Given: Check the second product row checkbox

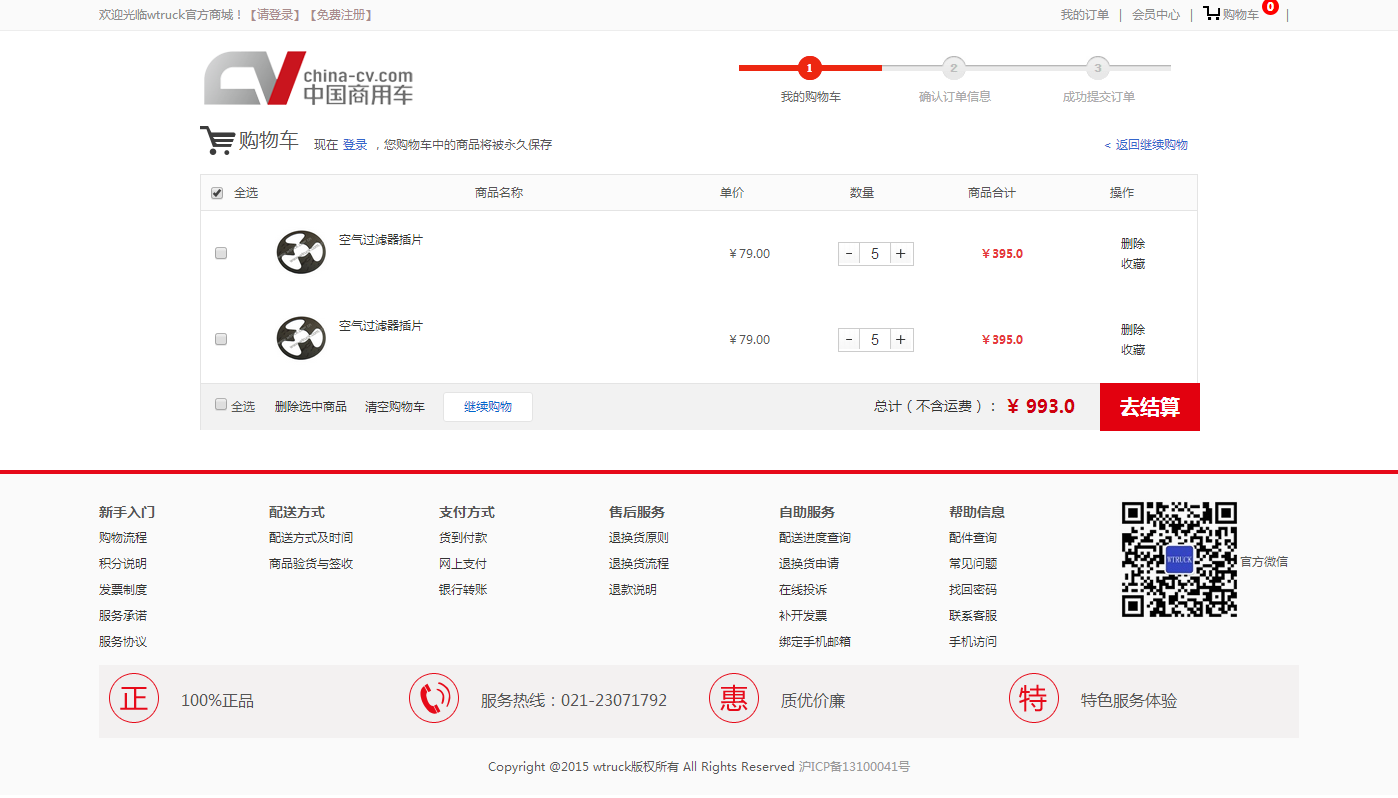Looking at the screenshot, I should 221,339.
